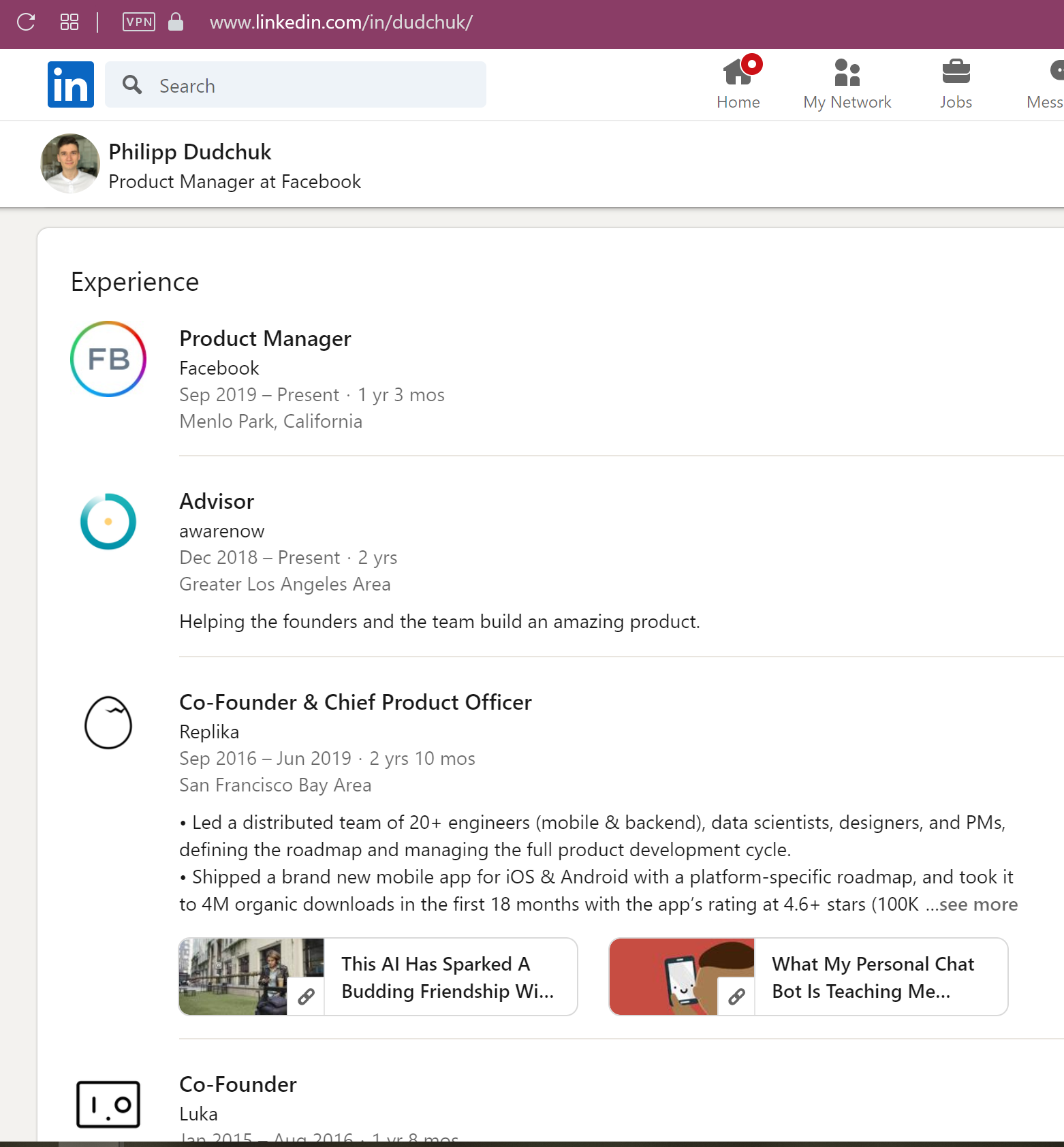1064x1147 pixels.
Task: Open 'What My Personal Chat Bot' thumbnail
Action: (x=682, y=977)
